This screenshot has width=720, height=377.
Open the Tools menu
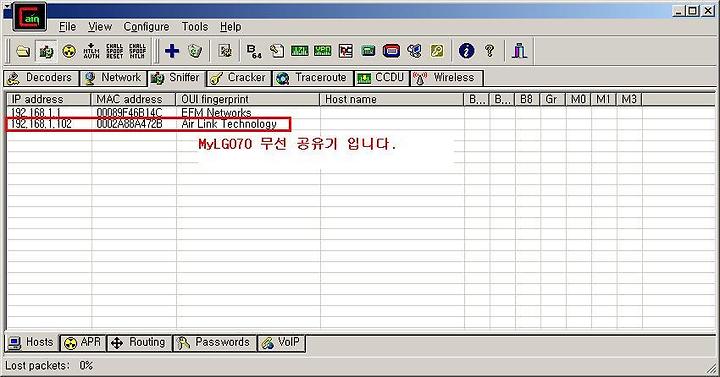click(x=195, y=27)
